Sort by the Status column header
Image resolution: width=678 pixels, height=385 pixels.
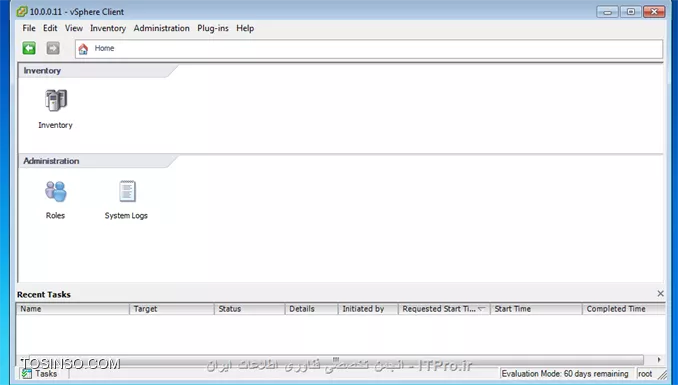coord(249,309)
